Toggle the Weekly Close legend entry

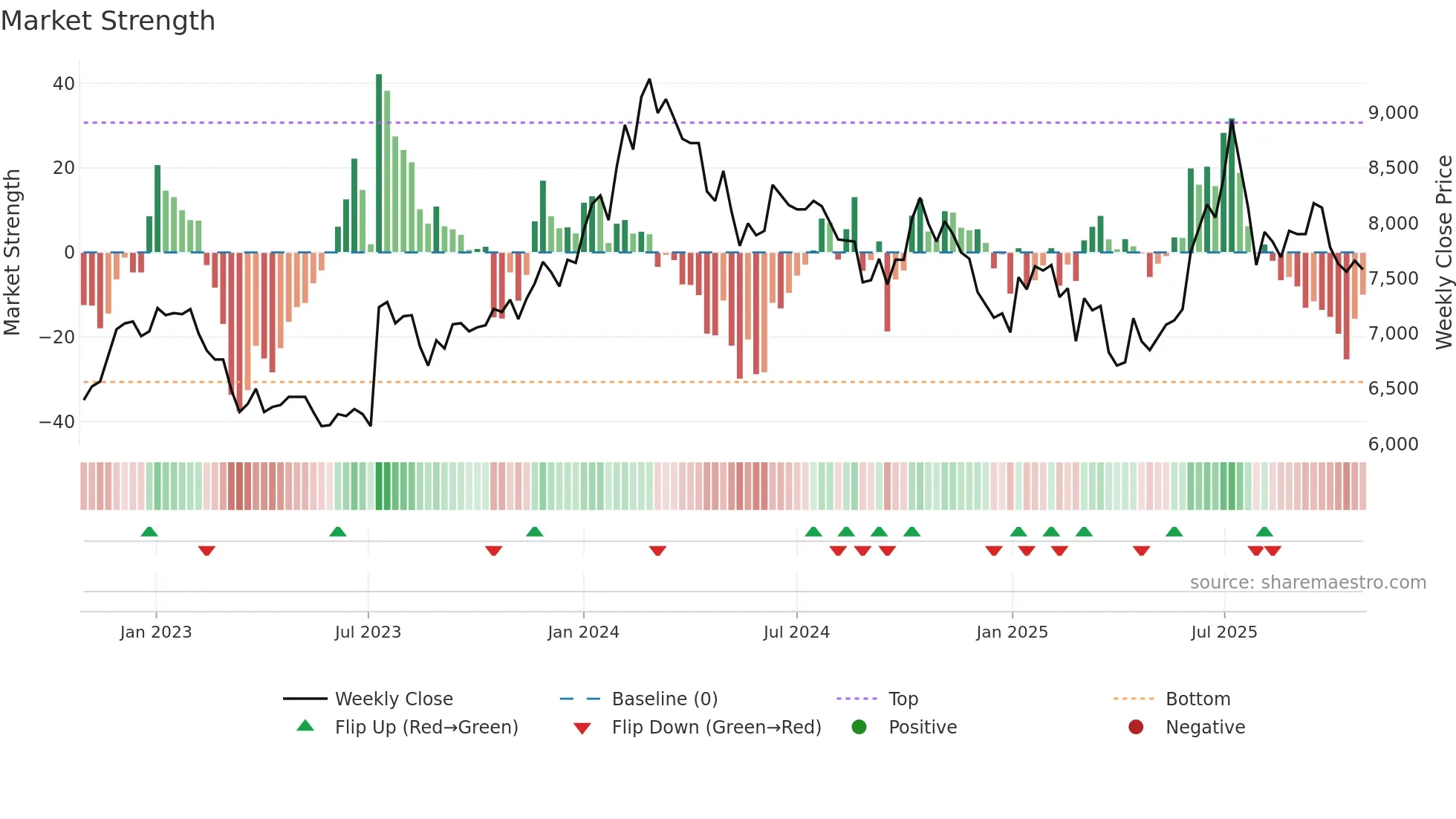point(394,699)
